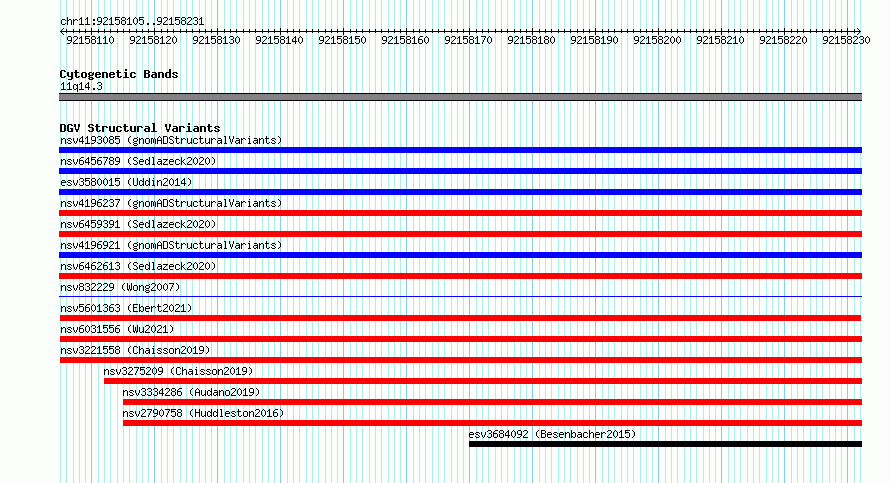890x483 pixels.
Task: Click ruler position 92158110
Action: [x=90, y=40]
